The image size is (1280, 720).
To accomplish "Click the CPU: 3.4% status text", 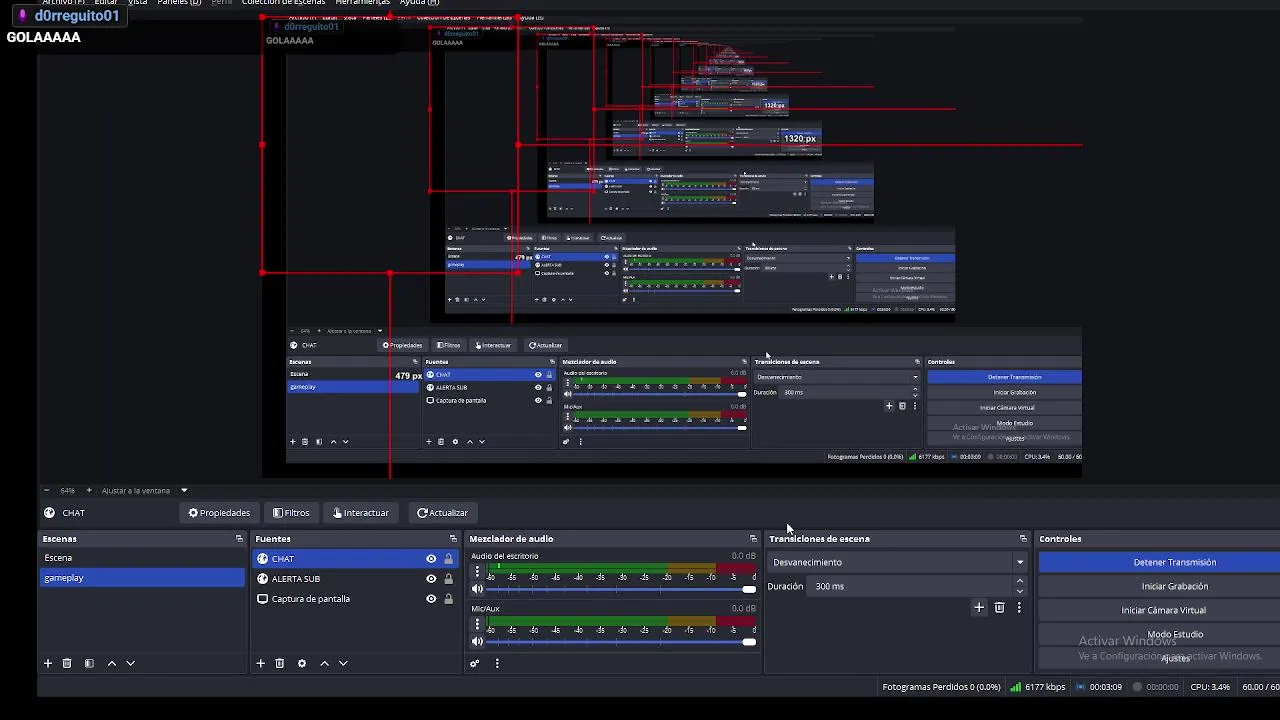I will click(1210, 687).
